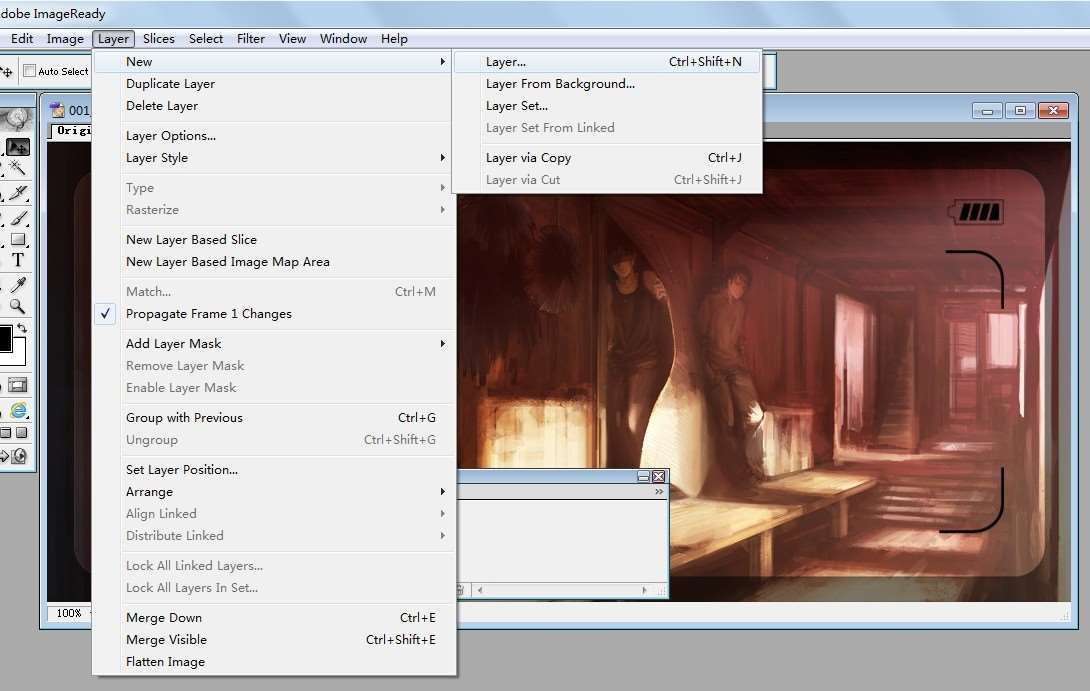The width and height of the screenshot is (1090, 691).
Task: Select the Slice tool
Action: pos(18,193)
